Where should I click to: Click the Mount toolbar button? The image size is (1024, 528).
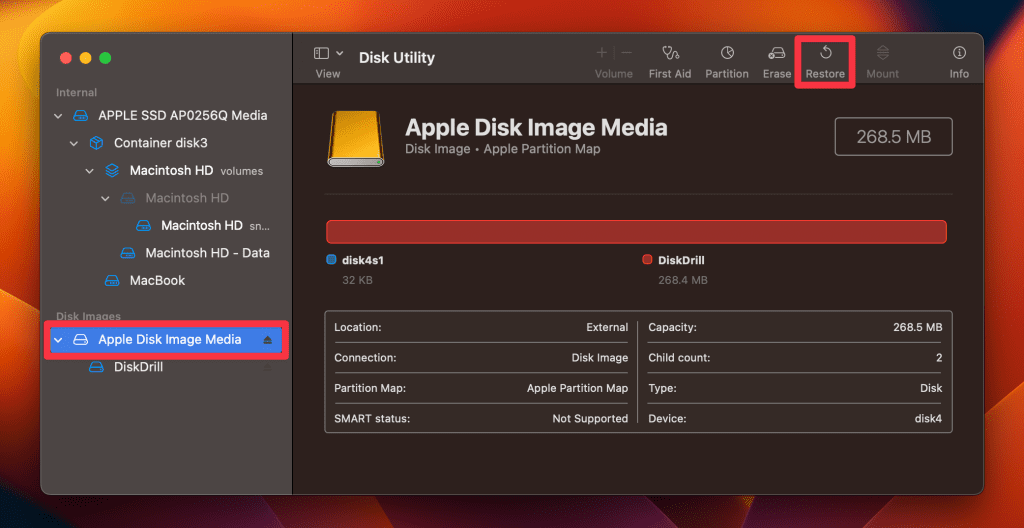pyautogui.click(x=882, y=53)
